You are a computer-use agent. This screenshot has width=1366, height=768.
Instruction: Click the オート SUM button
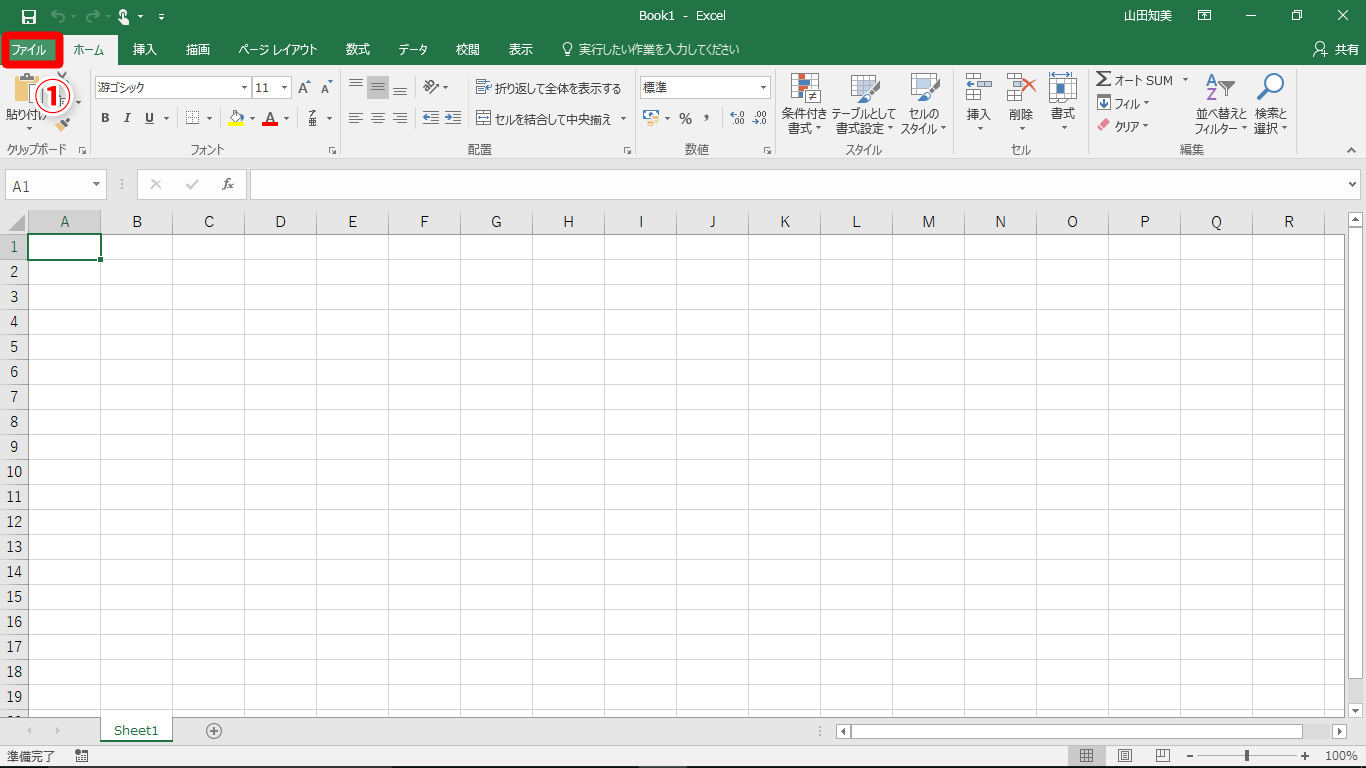point(1134,80)
